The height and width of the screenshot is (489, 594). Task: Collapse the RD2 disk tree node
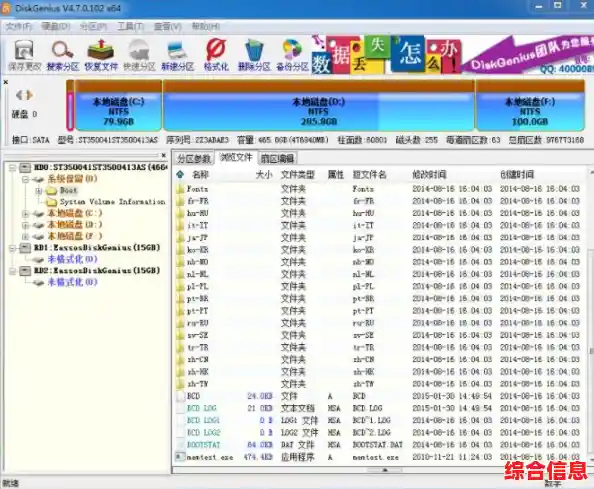pyautogui.click(x=13, y=270)
